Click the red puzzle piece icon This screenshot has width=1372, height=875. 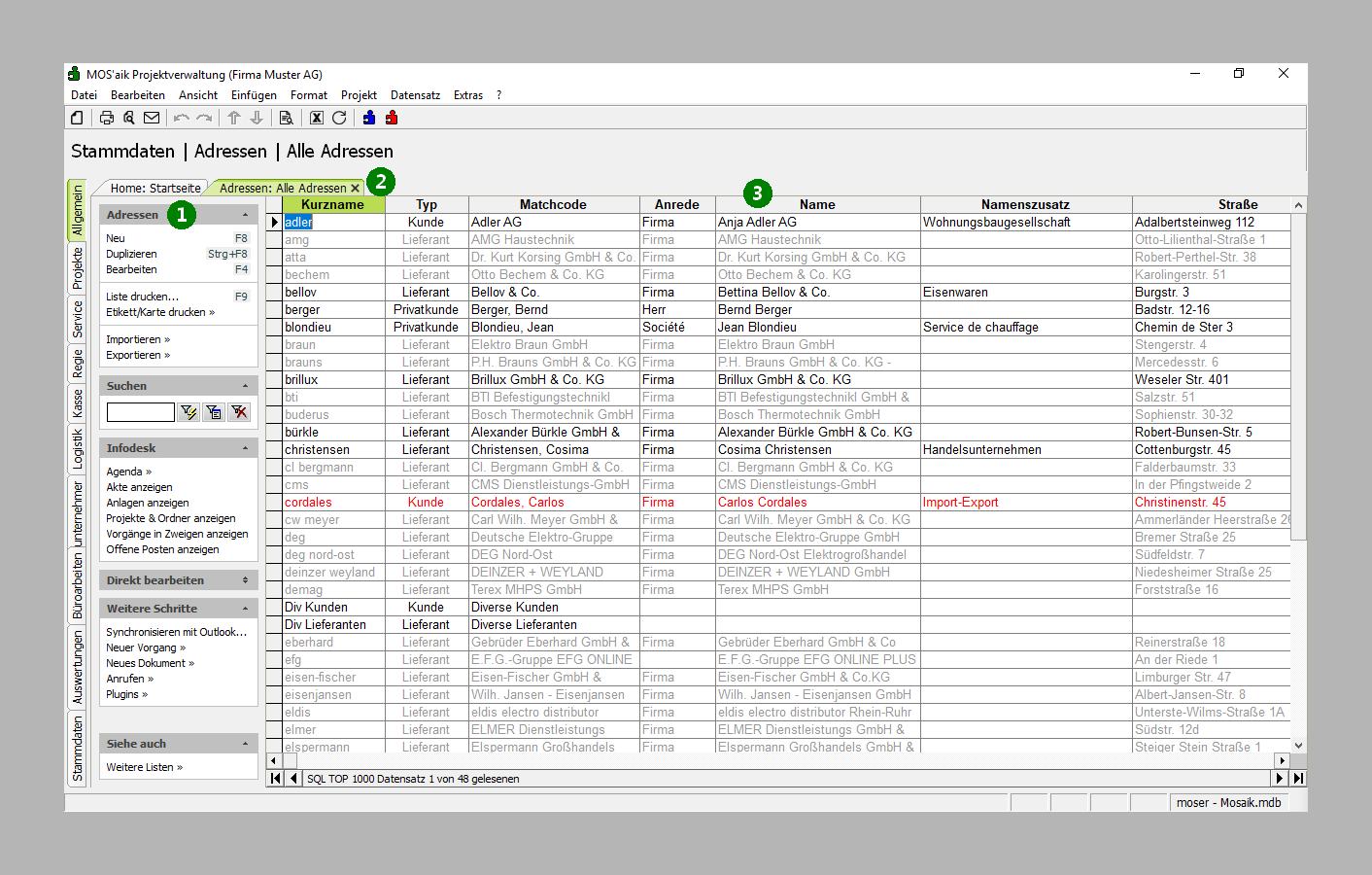tap(392, 118)
